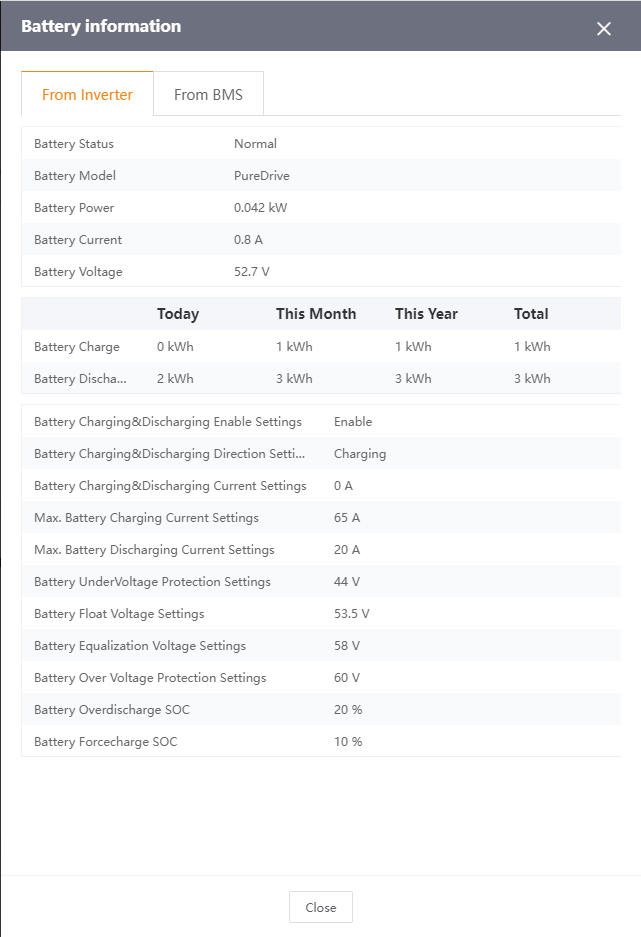The width and height of the screenshot is (641, 937).
Task: Click the Battery Charge row label
Action: 77,347
